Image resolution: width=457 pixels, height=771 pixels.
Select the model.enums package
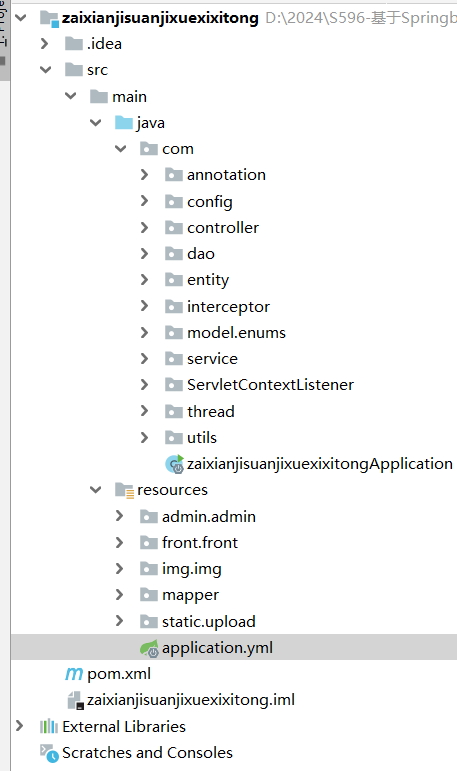coord(236,333)
